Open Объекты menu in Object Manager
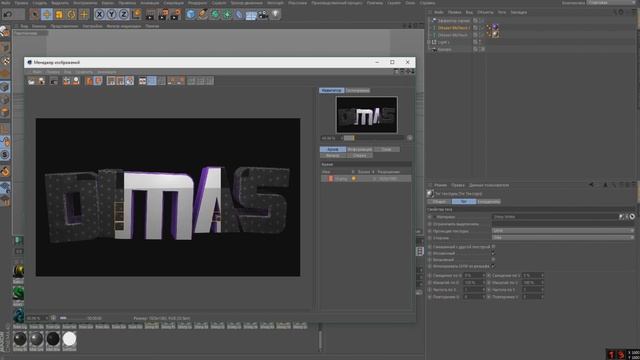Screen dimensions: 640x360 coord(485,12)
